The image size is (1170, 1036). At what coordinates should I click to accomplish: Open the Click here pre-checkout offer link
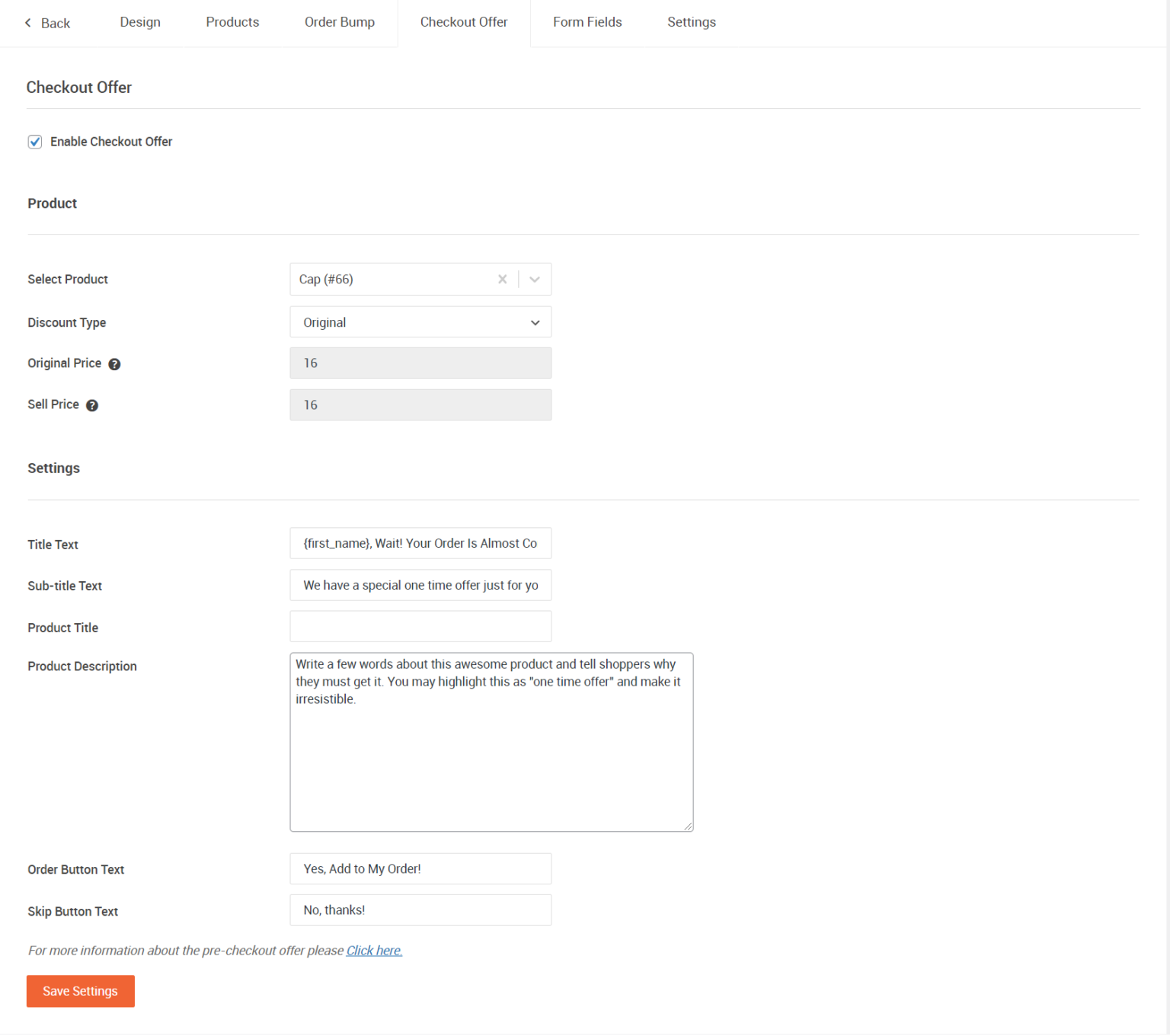click(x=374, y=950)
